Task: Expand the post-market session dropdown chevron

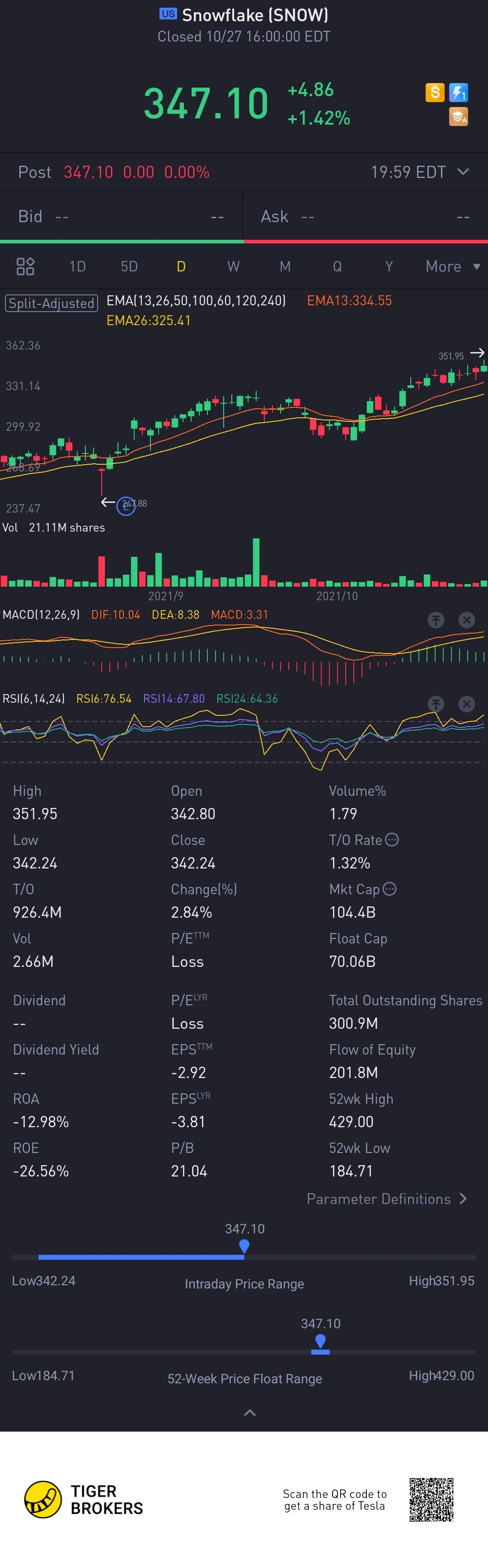Action: (x=463, y=172)
